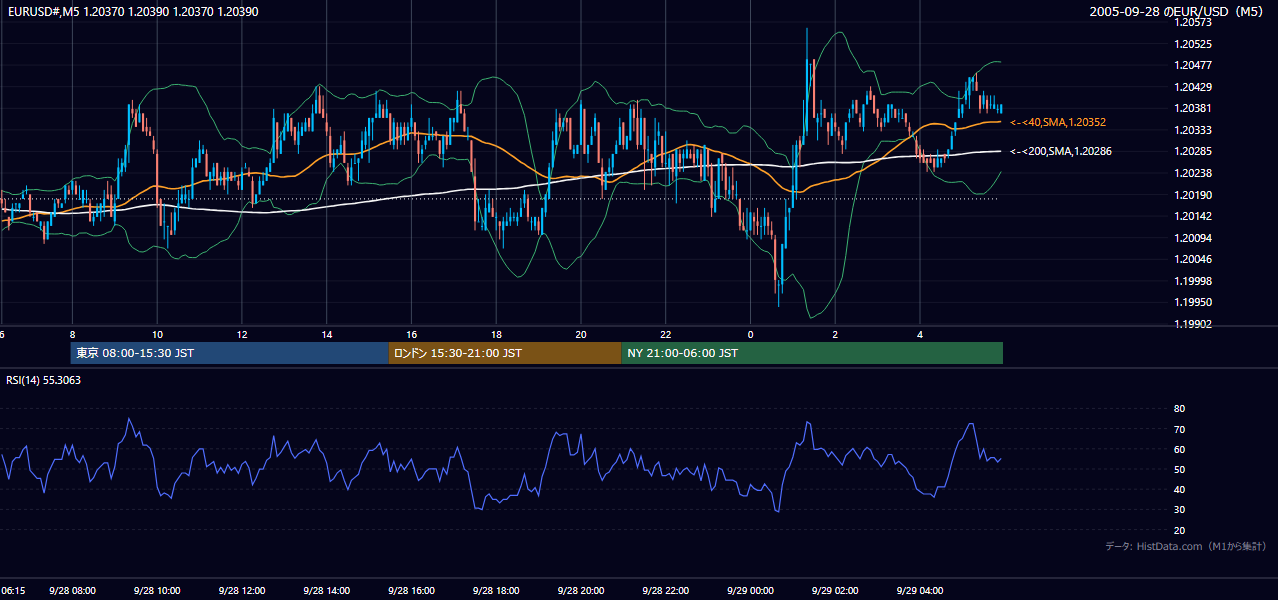Screen dimensions: 1278x600
Task: Click the 200 SMA 1.20286 label
Action: pos(1061,151)
